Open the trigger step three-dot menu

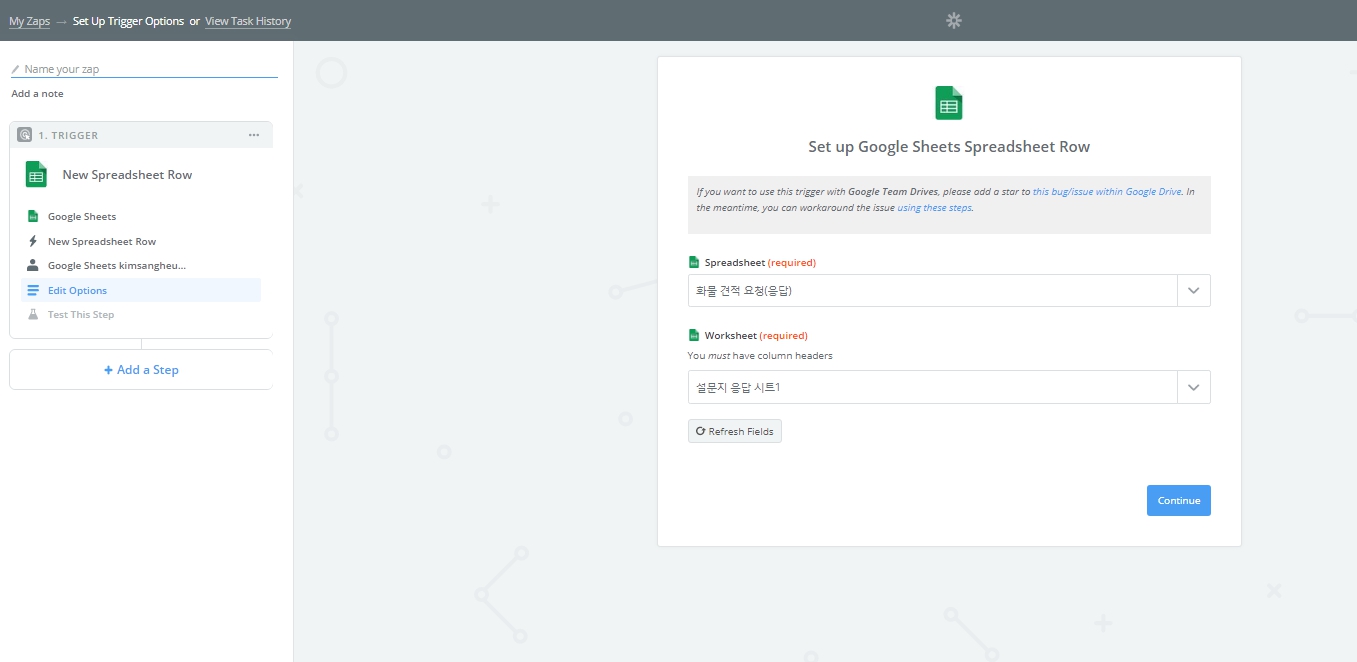point(254,135)
